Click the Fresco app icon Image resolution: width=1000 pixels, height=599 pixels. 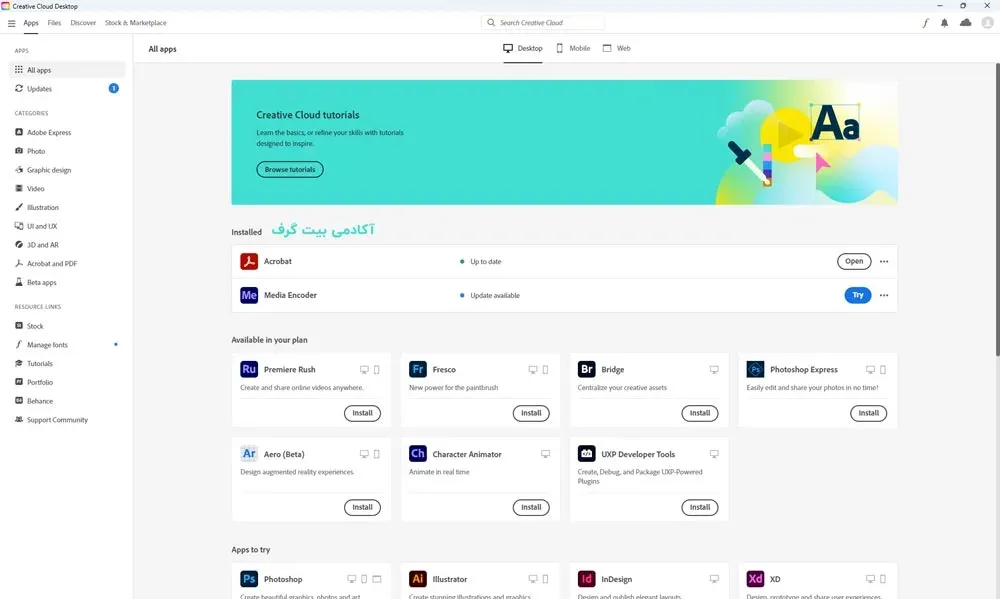coord(418,369)
